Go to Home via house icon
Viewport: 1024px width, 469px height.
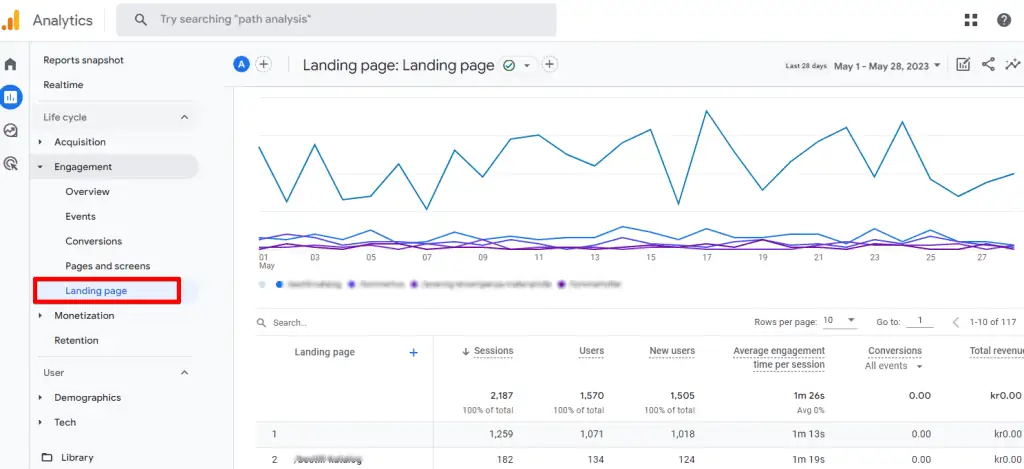10,65
